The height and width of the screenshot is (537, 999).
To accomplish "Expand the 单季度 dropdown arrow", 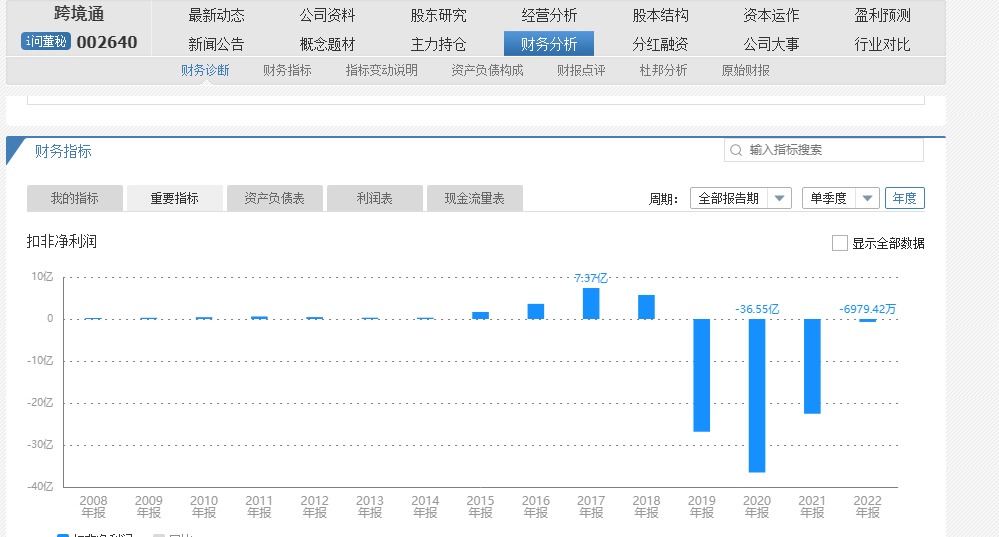I will click(866, 198).
